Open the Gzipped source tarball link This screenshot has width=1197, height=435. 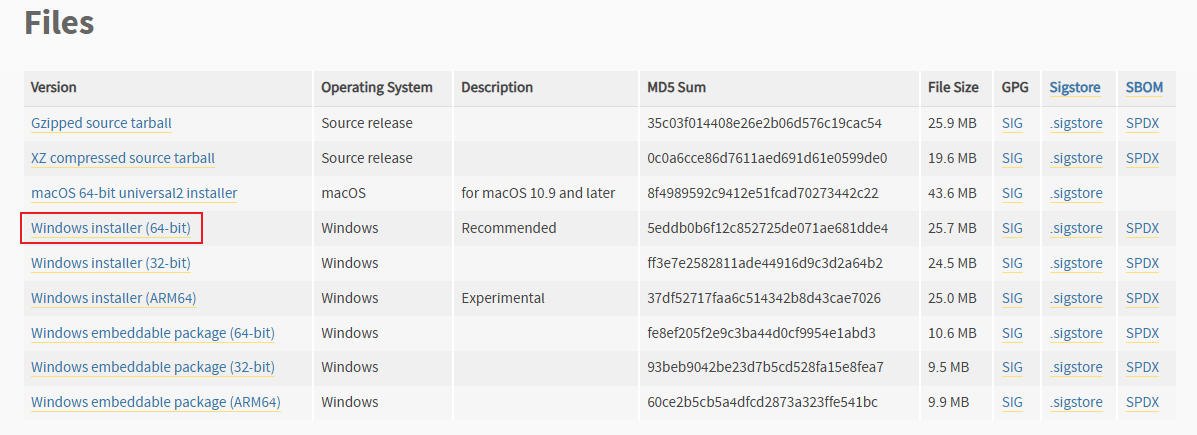pos(101,123)
